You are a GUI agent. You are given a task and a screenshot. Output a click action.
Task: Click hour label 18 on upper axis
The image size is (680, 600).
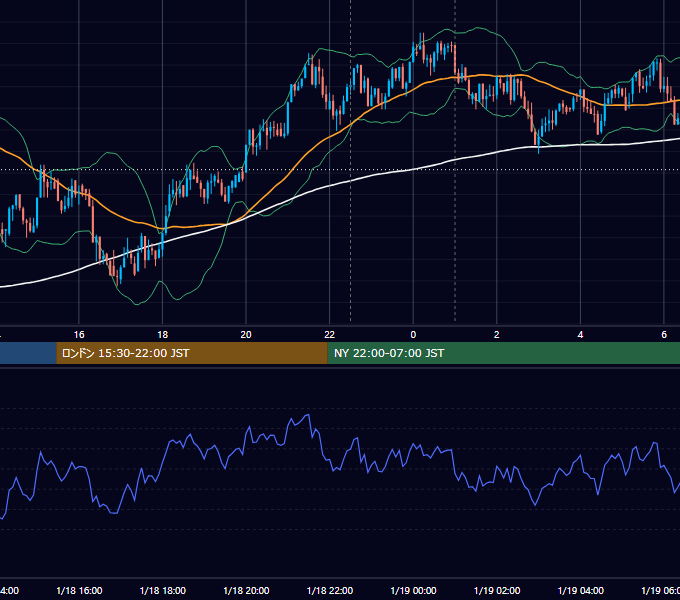click(163, 335)
